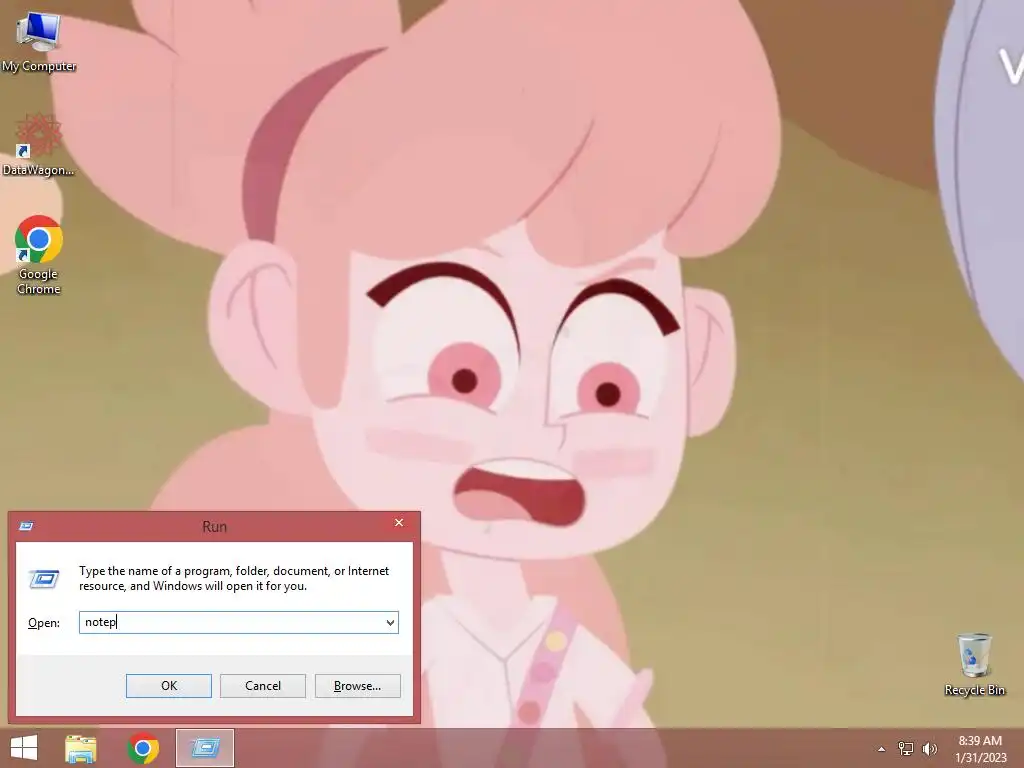Click the Run title text
This screenshot has height=768, width=1024.
pyautogui.click(x=214, y=526)
